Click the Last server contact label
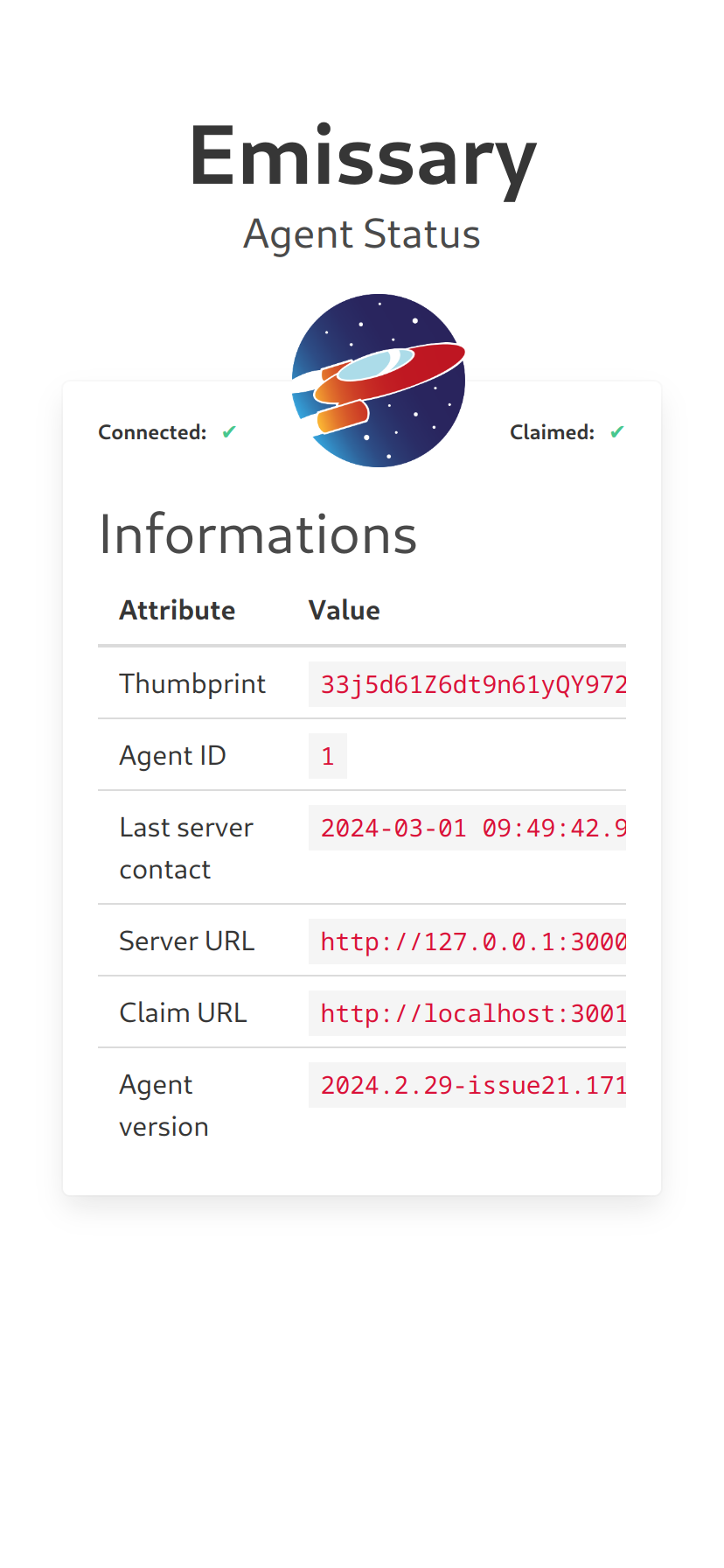This screenshot has width=724, height=1568. point(186,848)
